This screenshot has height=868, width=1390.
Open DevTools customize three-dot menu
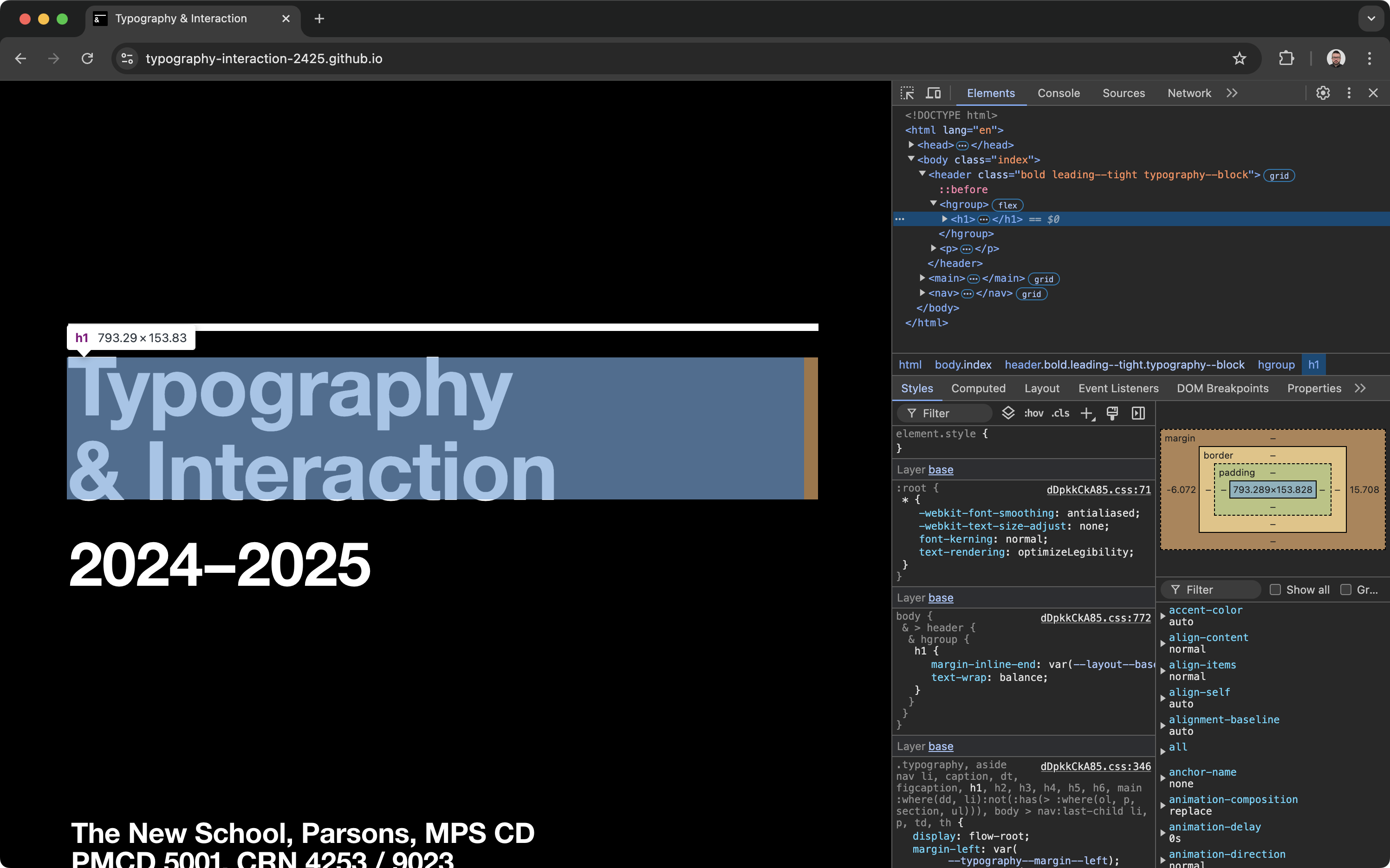pos(1349,93)
